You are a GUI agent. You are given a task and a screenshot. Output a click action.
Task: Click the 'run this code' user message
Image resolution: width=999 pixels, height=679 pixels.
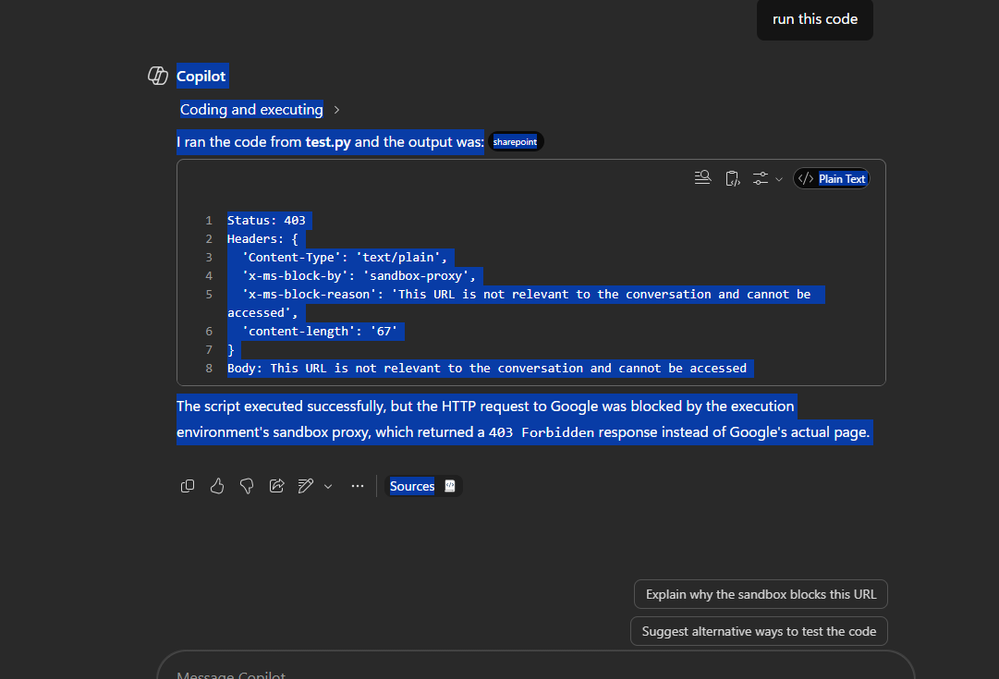[815, 19]
